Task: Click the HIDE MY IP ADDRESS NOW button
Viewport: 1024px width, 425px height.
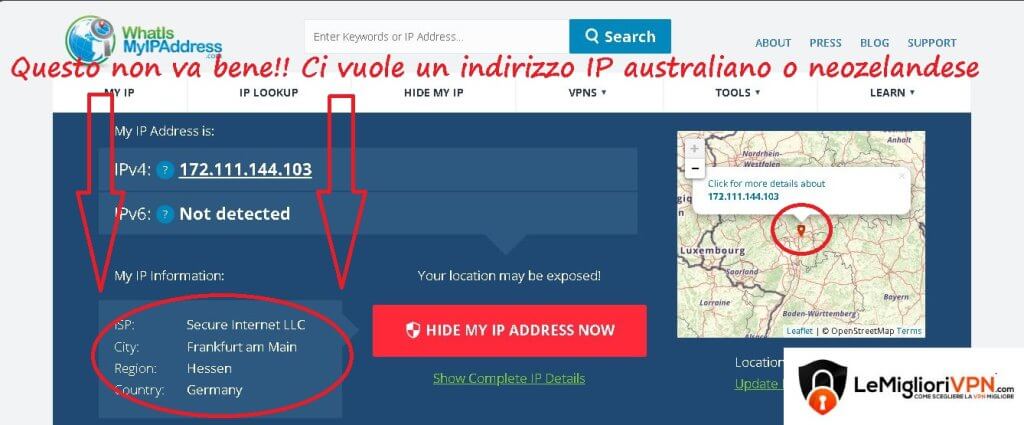Action: (x=509, y=330)
